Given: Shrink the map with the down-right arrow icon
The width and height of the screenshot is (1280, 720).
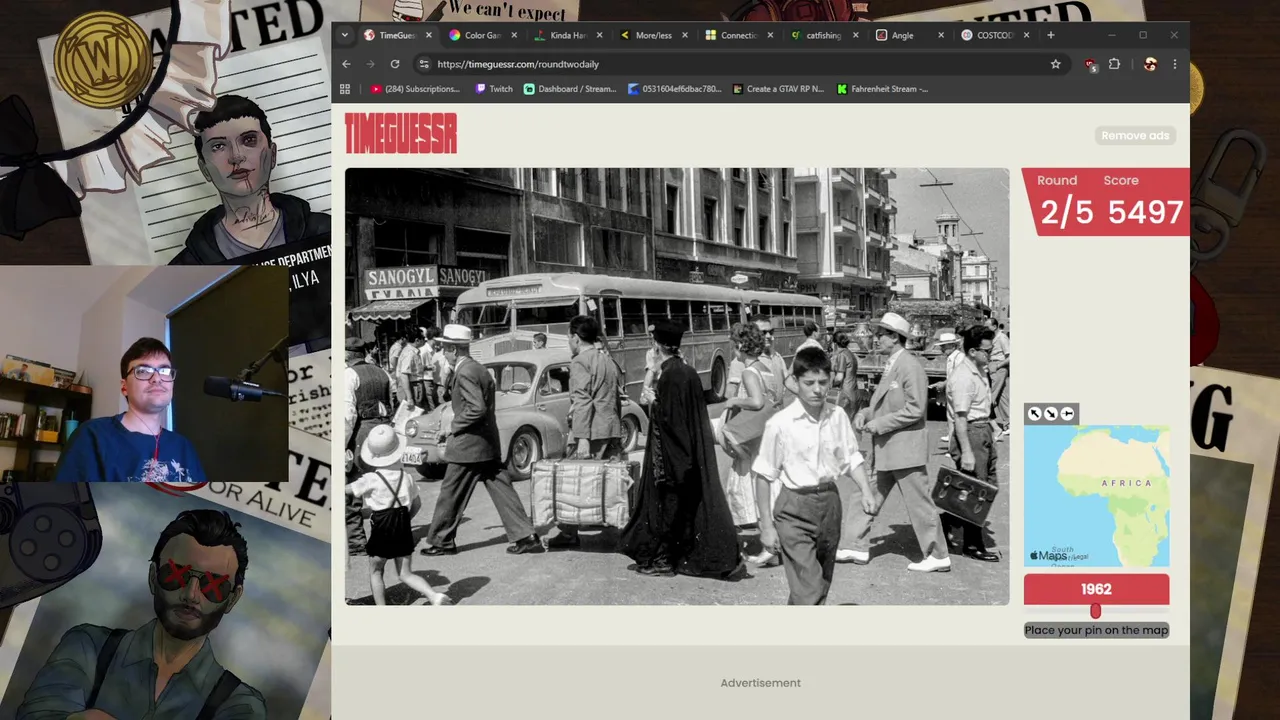Looking at the screenshot, I should 1051,413.
